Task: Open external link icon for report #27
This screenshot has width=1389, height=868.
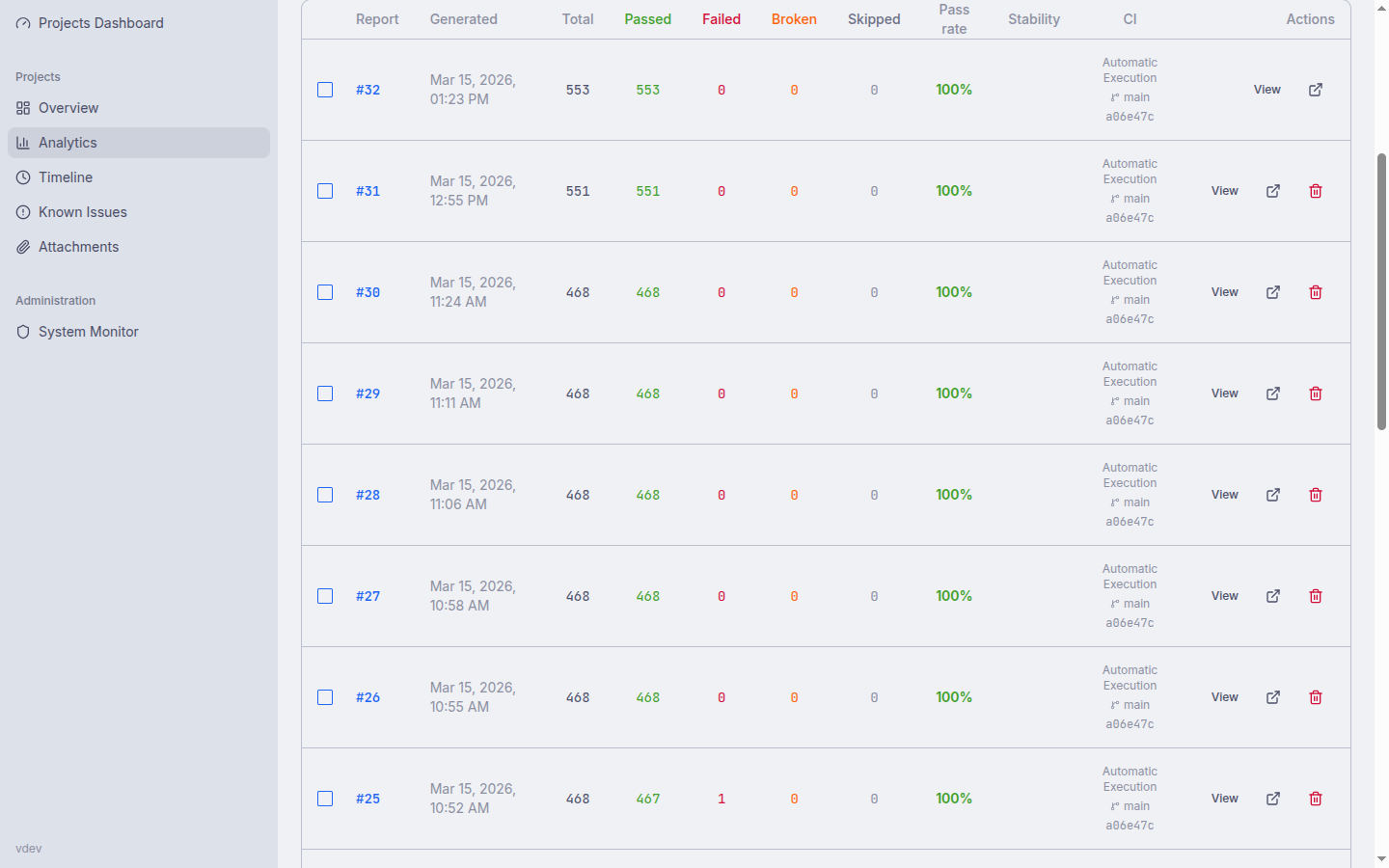Action: tap(1273, 596)
